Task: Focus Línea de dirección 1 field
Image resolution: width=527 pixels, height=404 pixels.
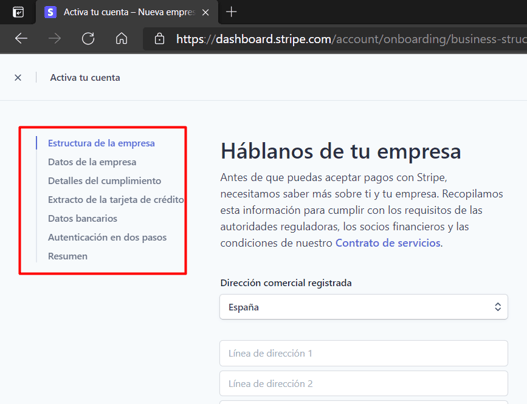Action: (364, 353)
